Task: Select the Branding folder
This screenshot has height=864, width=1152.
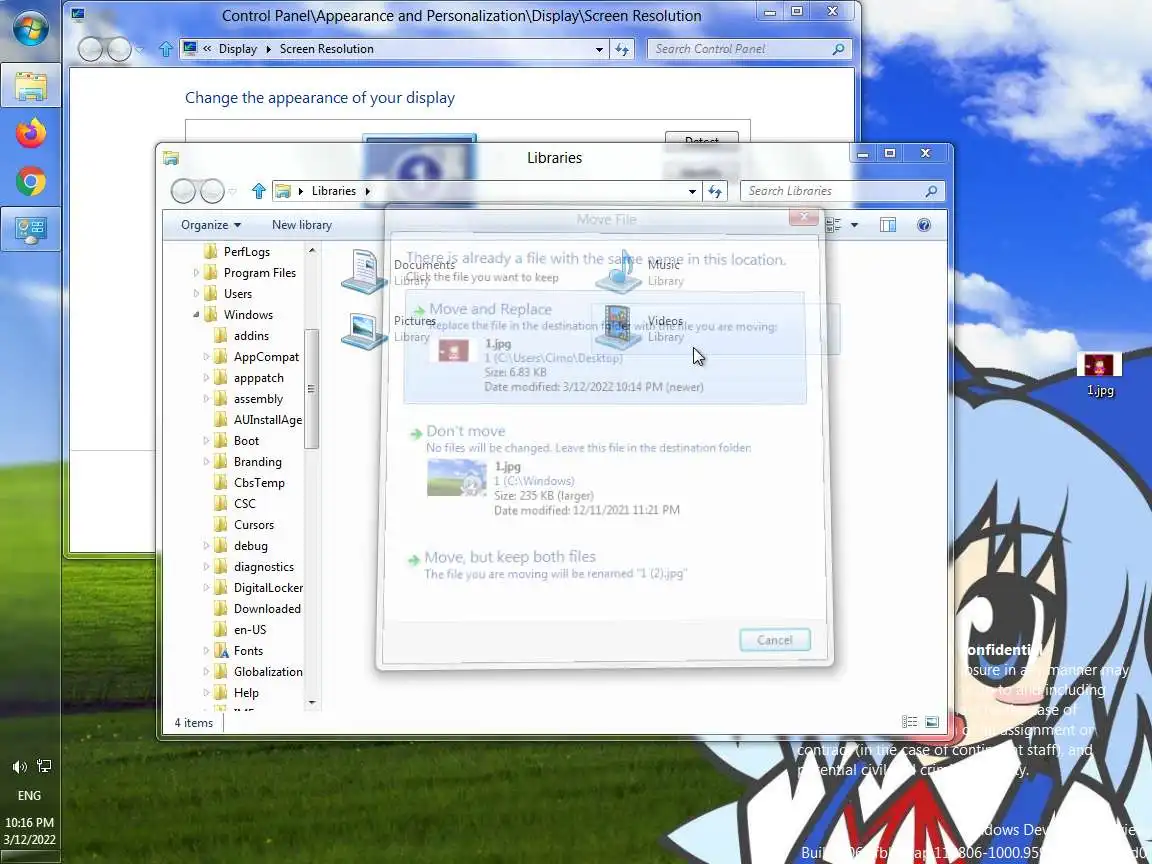Action: [x=257, y=461]
